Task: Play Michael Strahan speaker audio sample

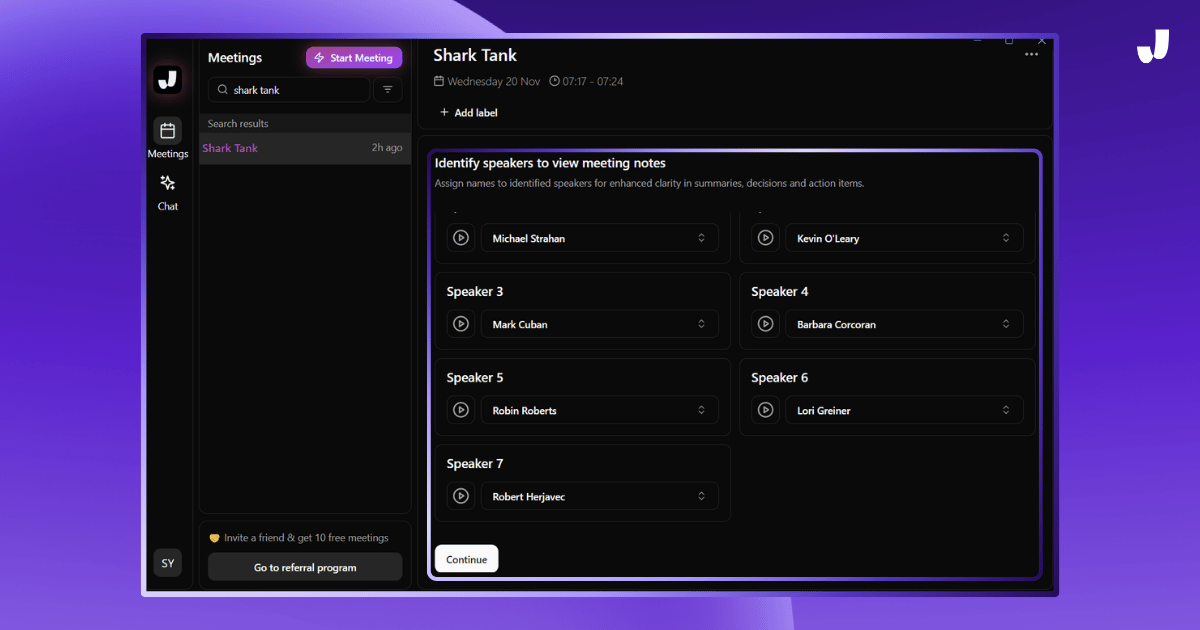Action: tap(461, 238)
